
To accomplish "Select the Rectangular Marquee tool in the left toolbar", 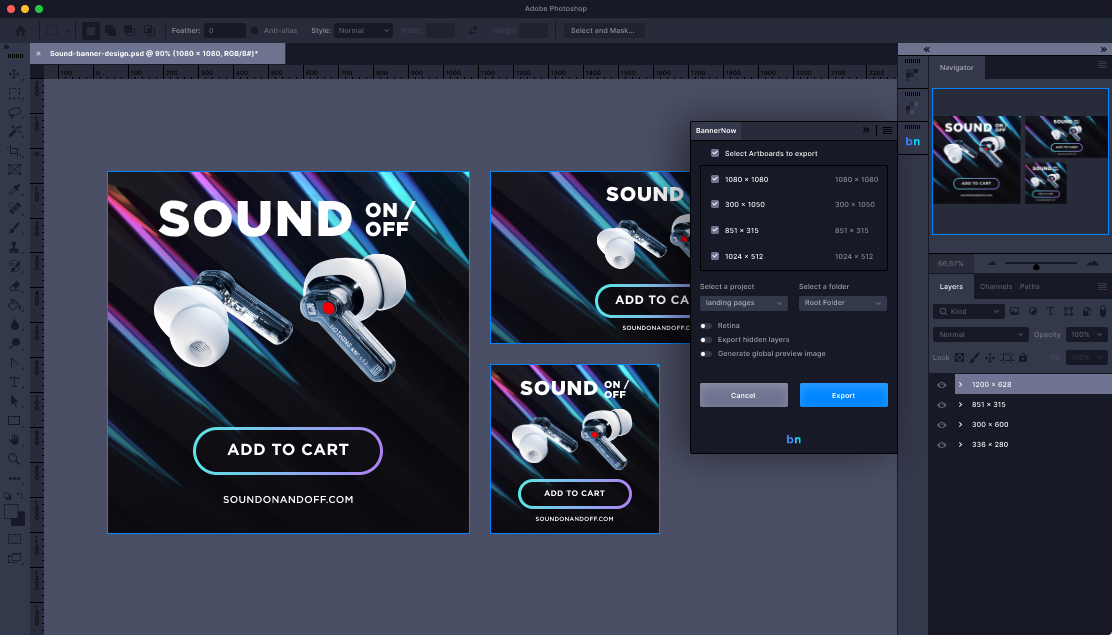I will tap(14, 93).
